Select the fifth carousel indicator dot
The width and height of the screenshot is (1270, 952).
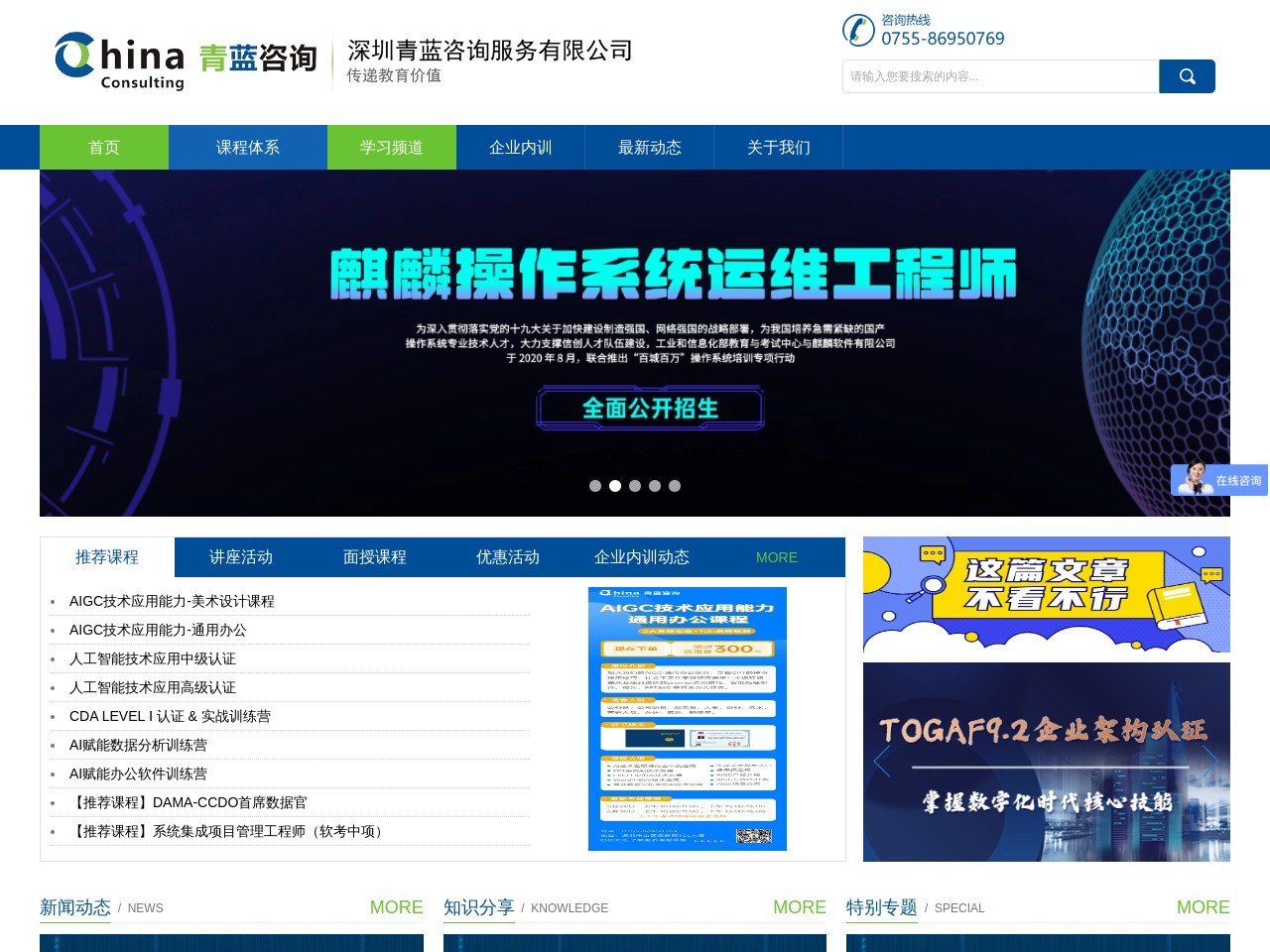[x=675, y=486]
